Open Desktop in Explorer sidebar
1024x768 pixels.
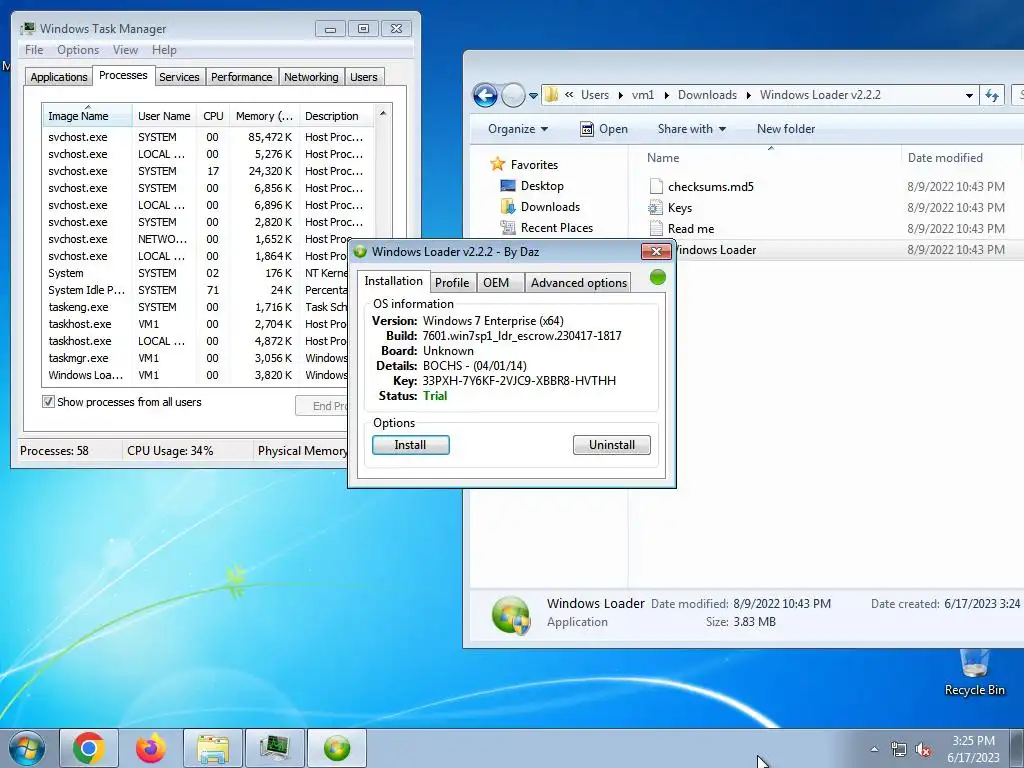coord(541,185)
